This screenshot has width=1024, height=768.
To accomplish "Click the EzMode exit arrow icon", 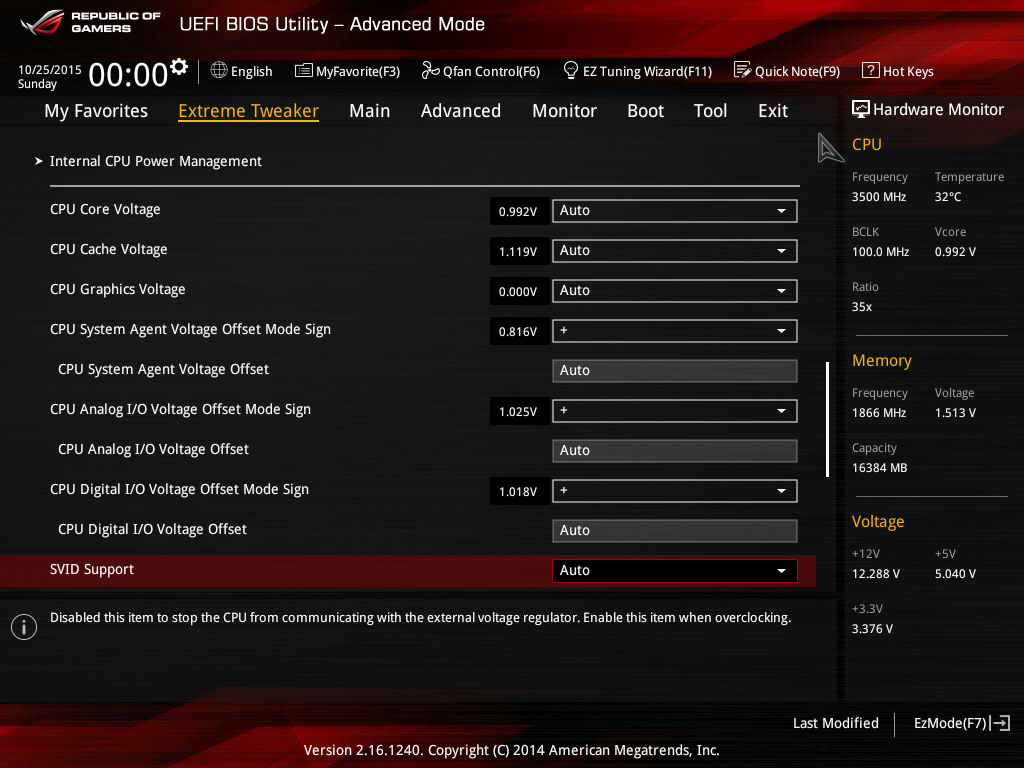I will pos(1000,723).
